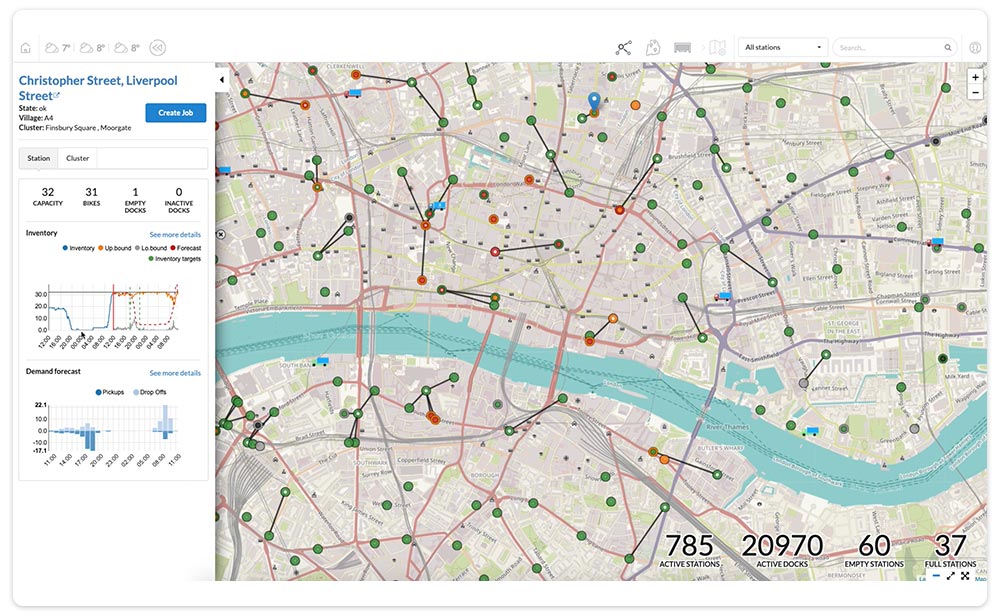Open the map settings icon
1000x616 pixels.
[x=715, y=46]
